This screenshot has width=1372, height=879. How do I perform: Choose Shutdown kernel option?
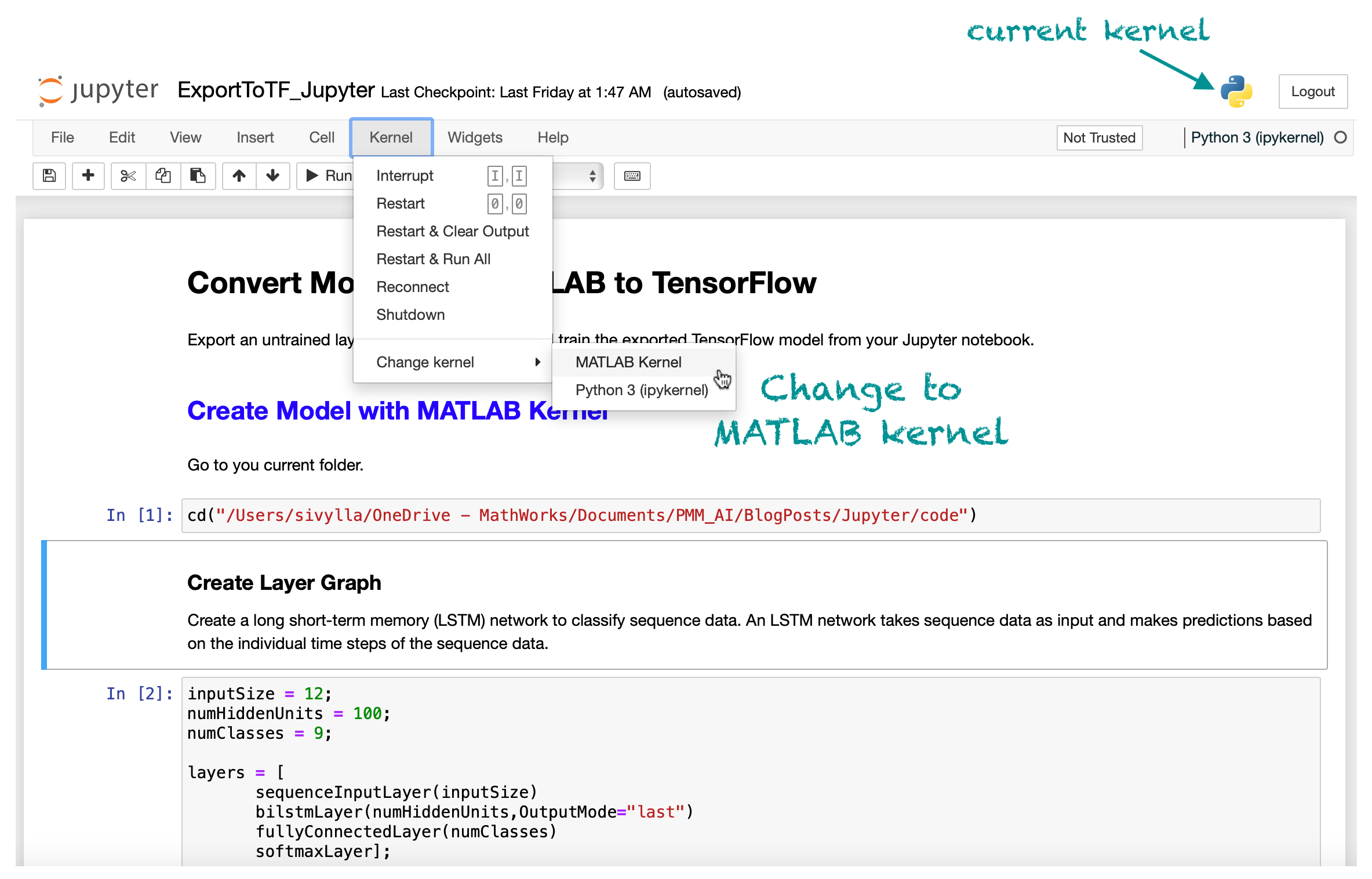coord(452,315)
